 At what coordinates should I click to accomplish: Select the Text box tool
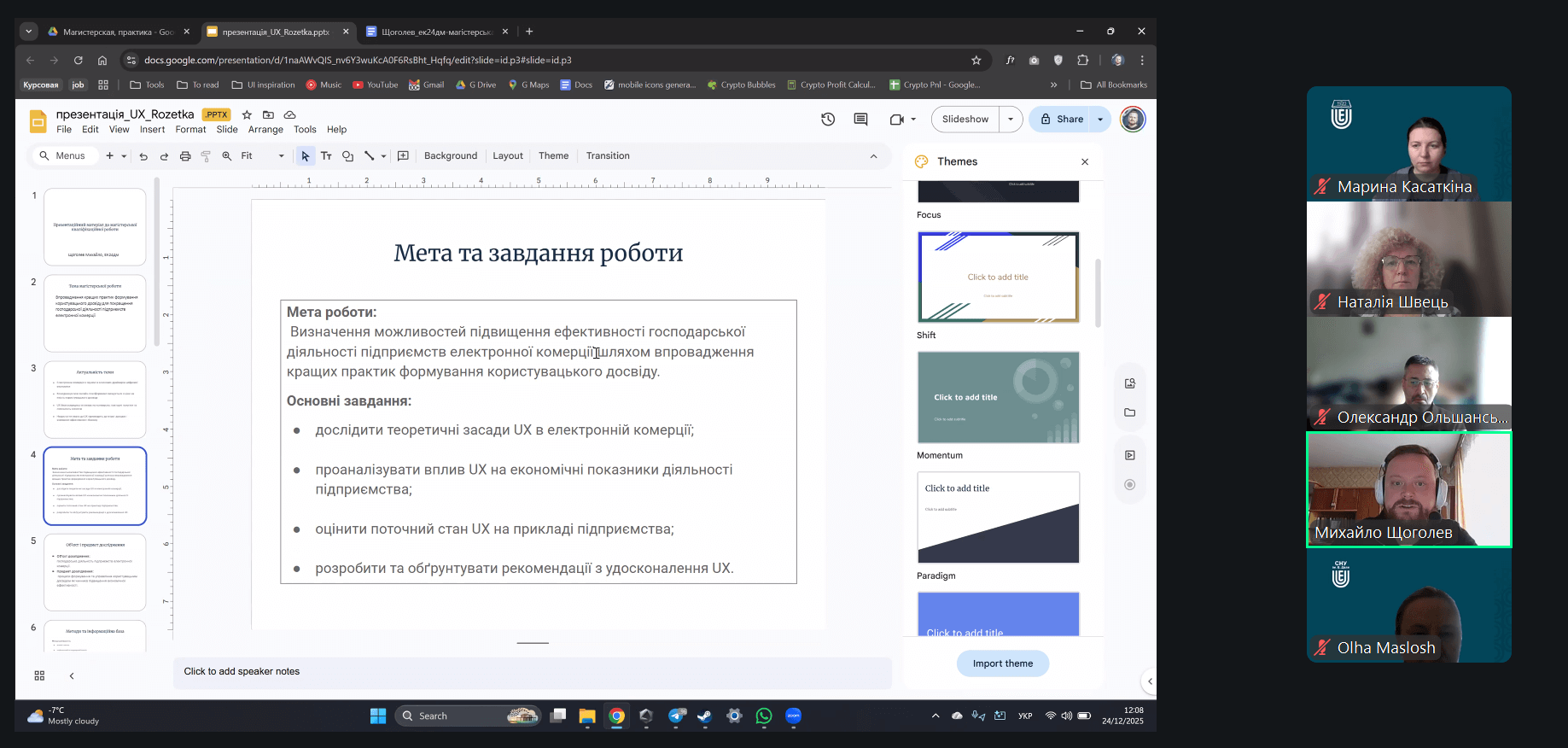point(326,156)
